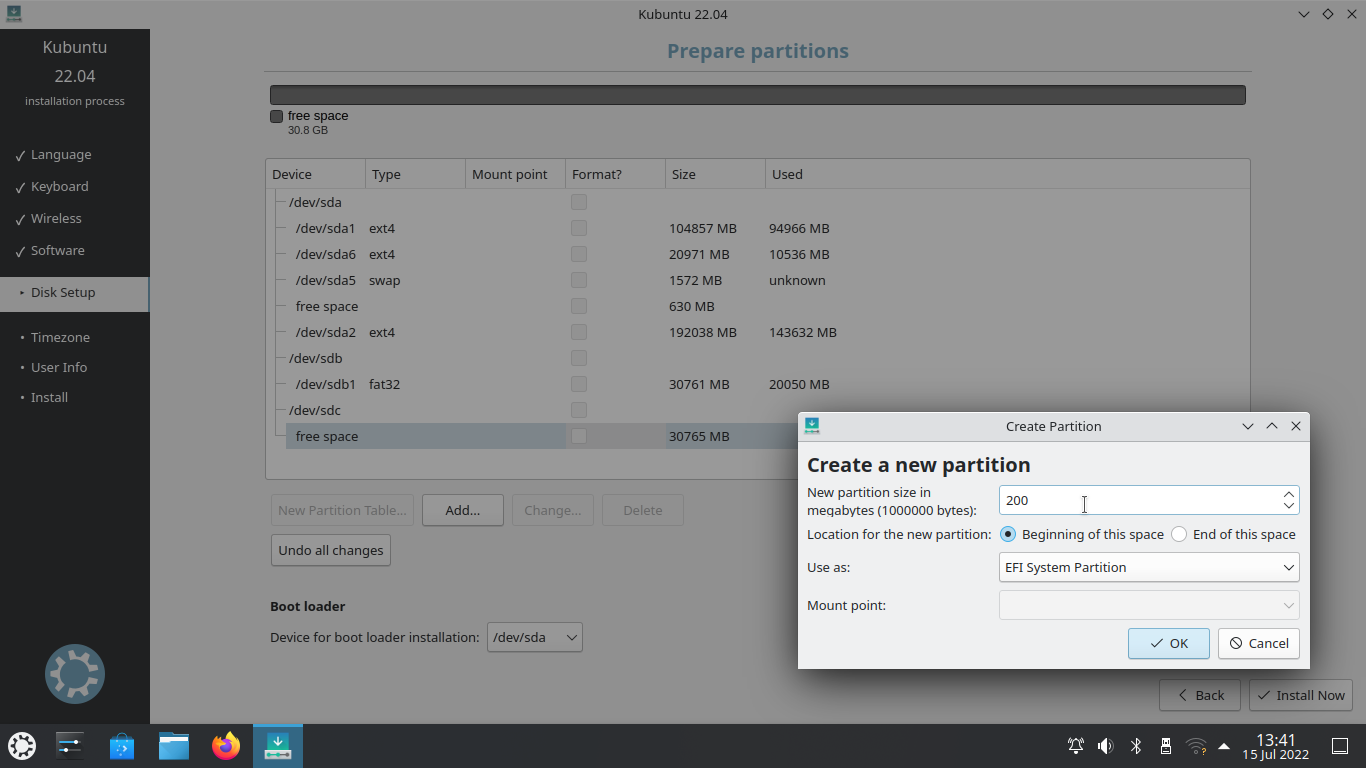Viewport: 1366px width, 768px height.
Task: Launch Discover software store in taskbar
Action: tap(122, 746)
